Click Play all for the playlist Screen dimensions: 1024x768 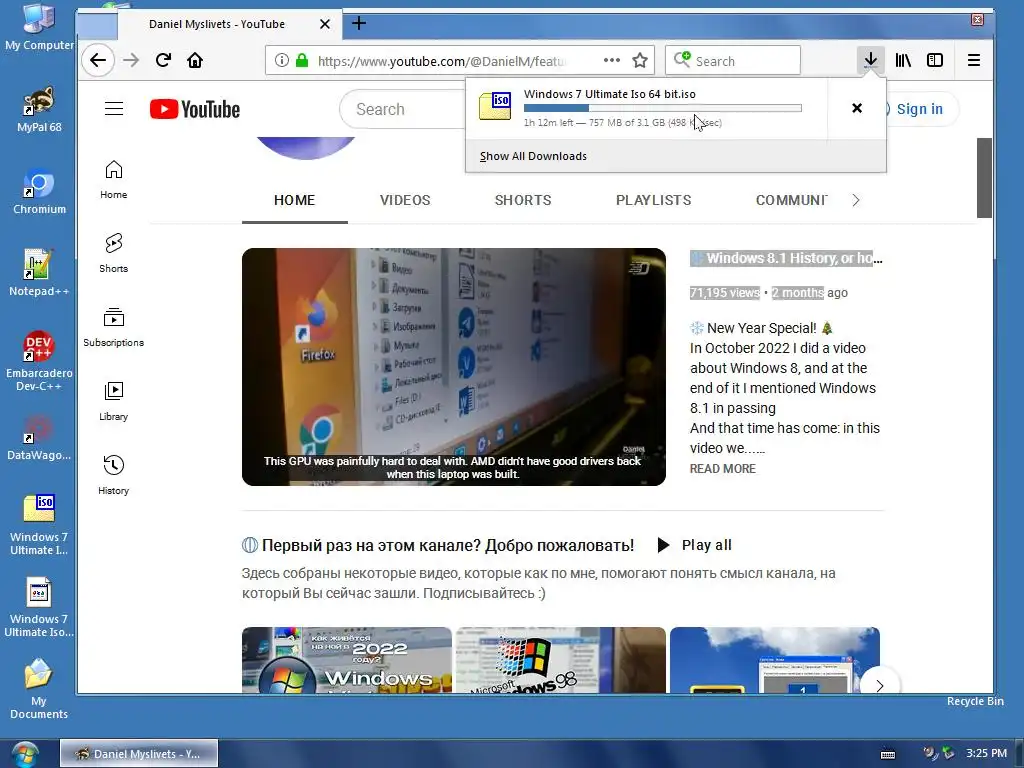(x=694, y=545)
